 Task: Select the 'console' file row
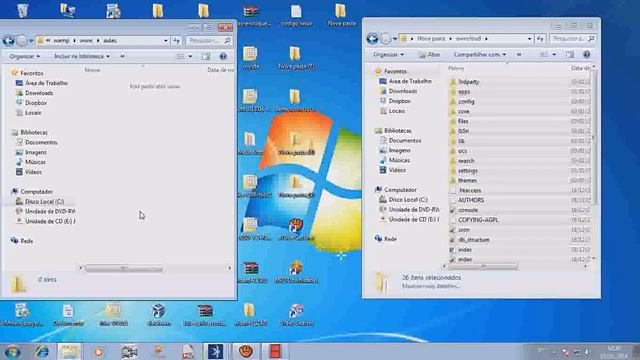click(519, 210)
